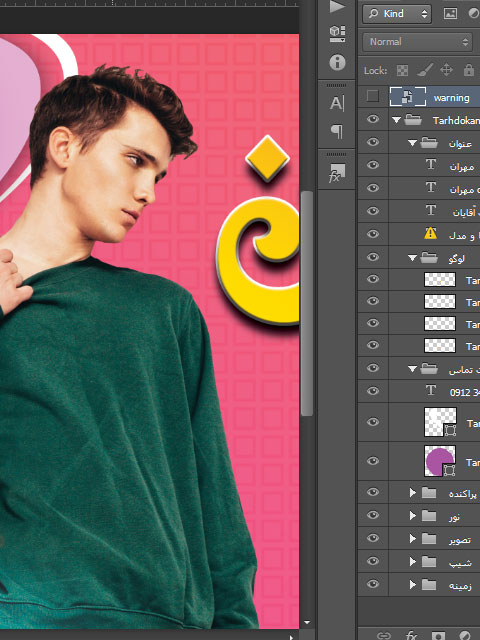Expand the نور group
This screenshot has height=640, width=480.
(413, 516)
